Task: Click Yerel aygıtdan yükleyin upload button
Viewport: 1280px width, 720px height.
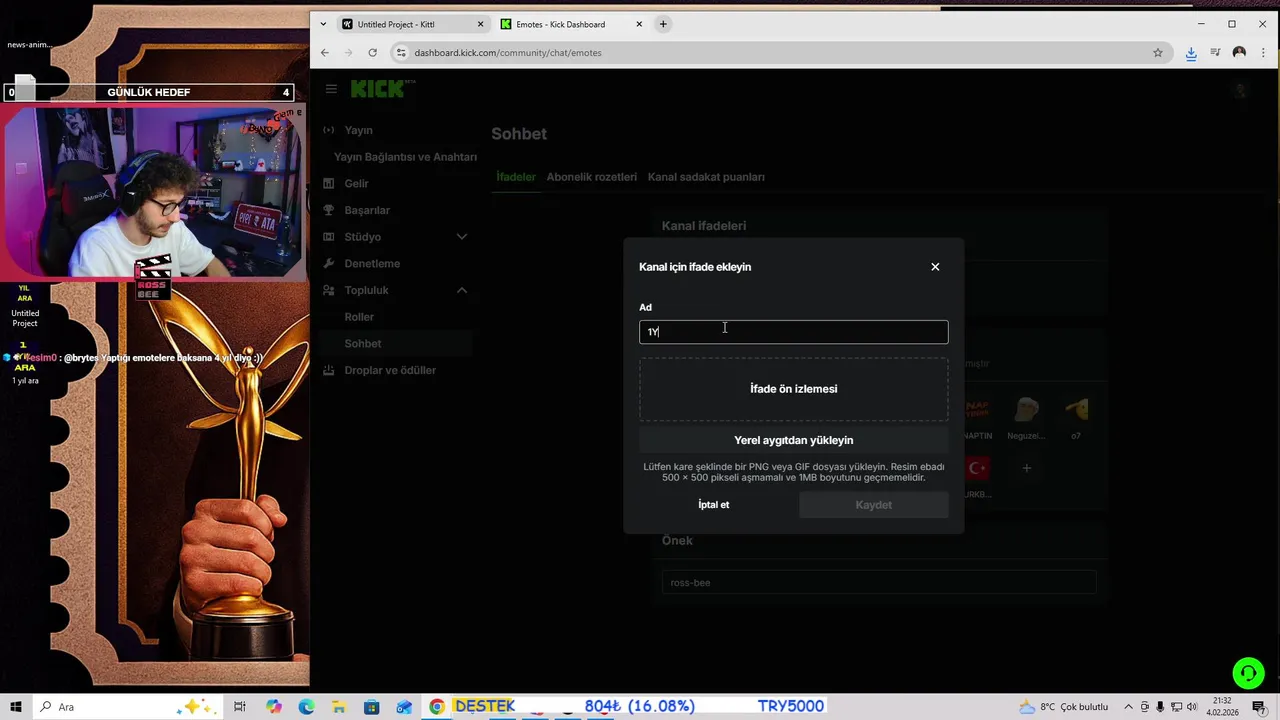Action: point(794,440)
